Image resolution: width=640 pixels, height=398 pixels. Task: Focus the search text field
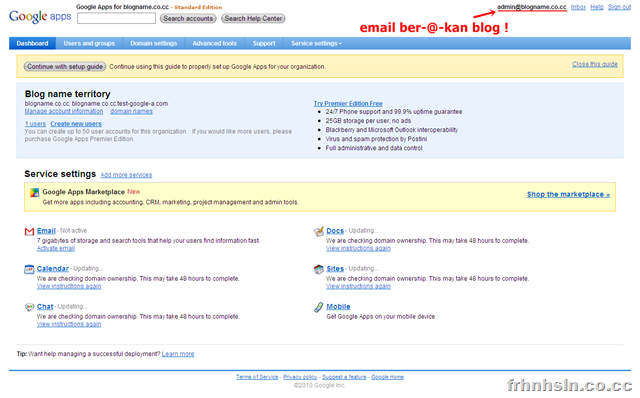click(x=116, y=18)
